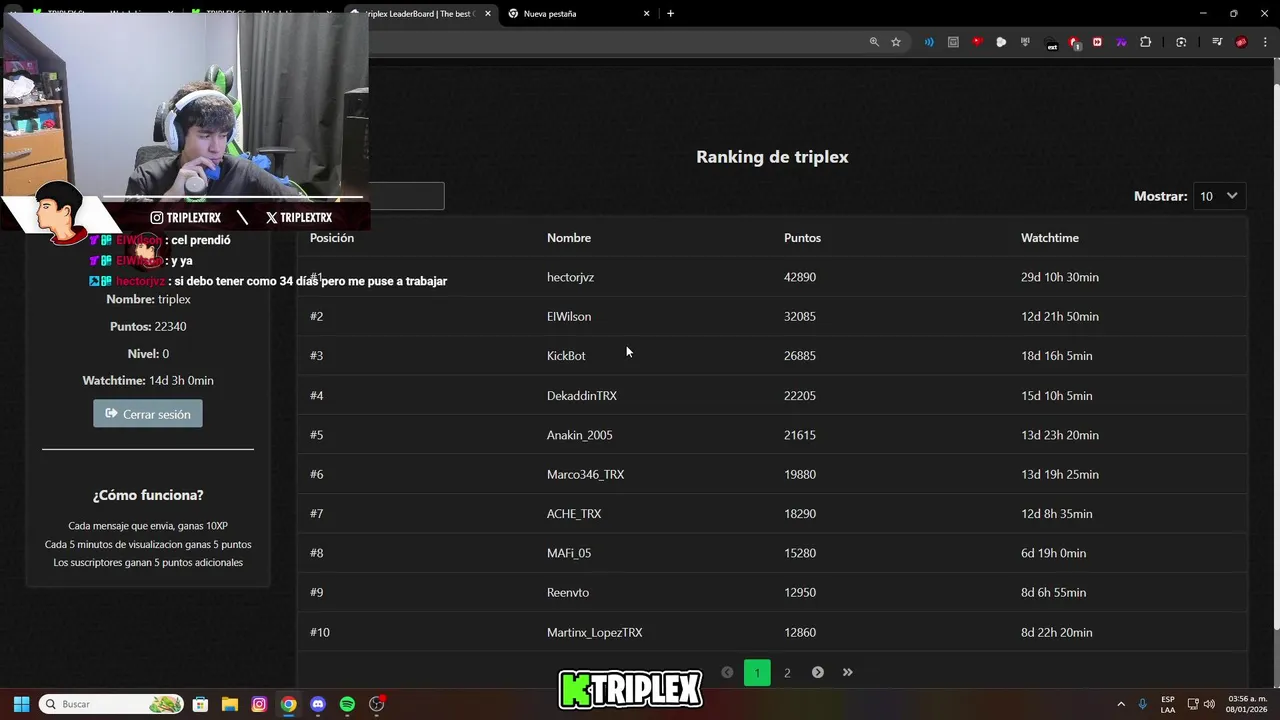Viewport: 1280px width, 720px height.
Task: Open the red fast-forward extension icon
Action: click(x=1097, y=42)
